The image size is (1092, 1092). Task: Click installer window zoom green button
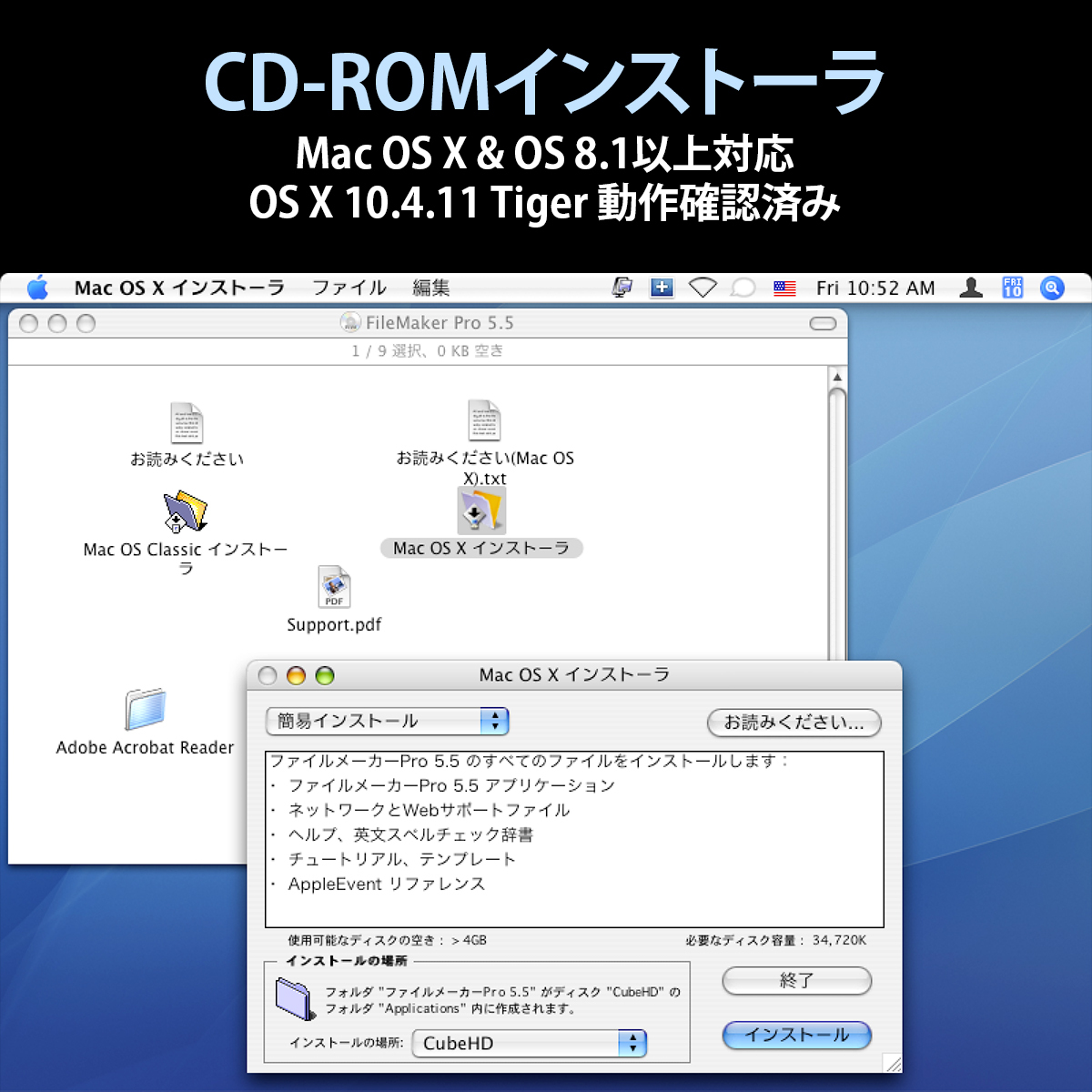click(x=325, y=675)
